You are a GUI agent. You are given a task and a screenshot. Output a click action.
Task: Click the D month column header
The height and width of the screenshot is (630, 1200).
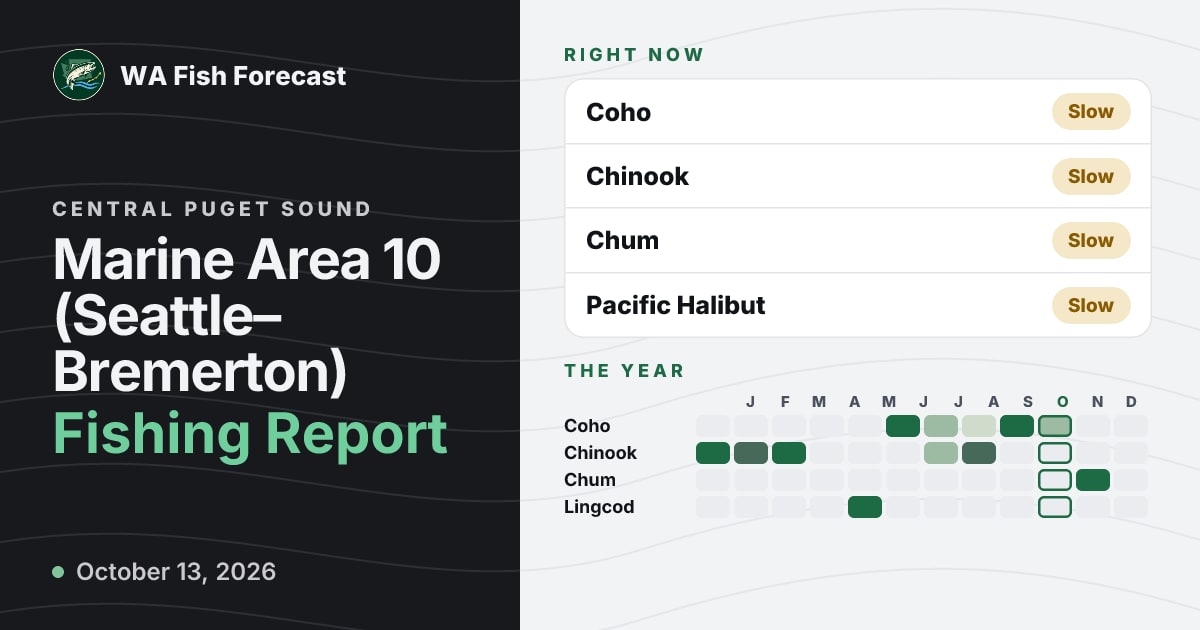point(1131,402)
